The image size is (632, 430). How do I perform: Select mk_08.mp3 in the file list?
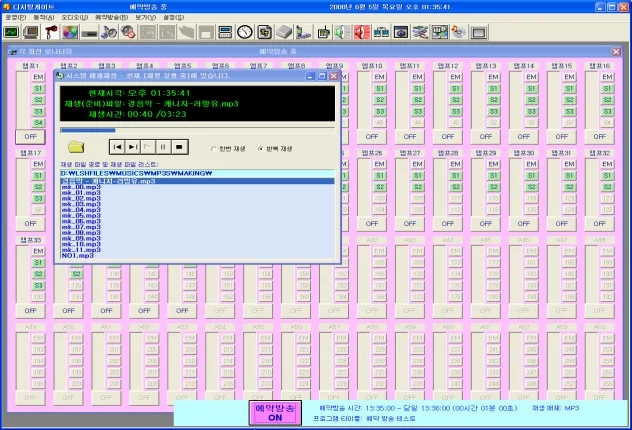pos(81,233)
